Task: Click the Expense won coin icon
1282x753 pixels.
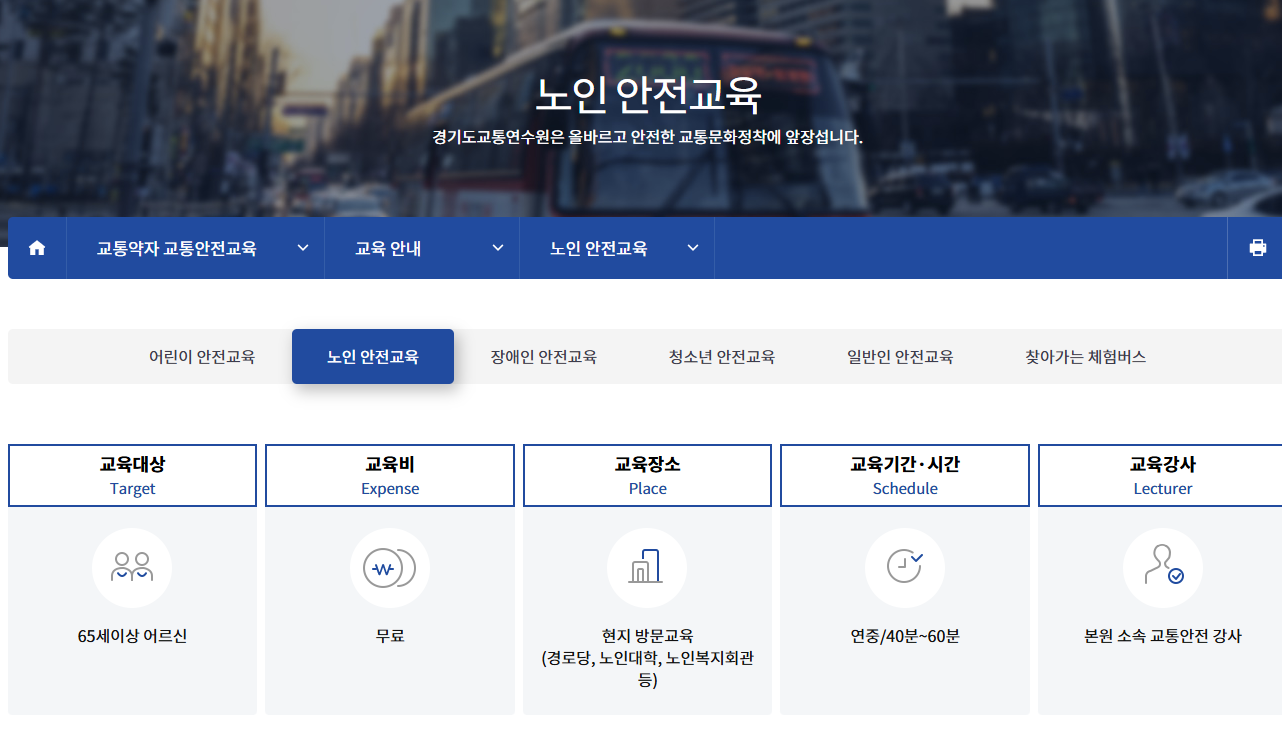Action: point(390,568)
